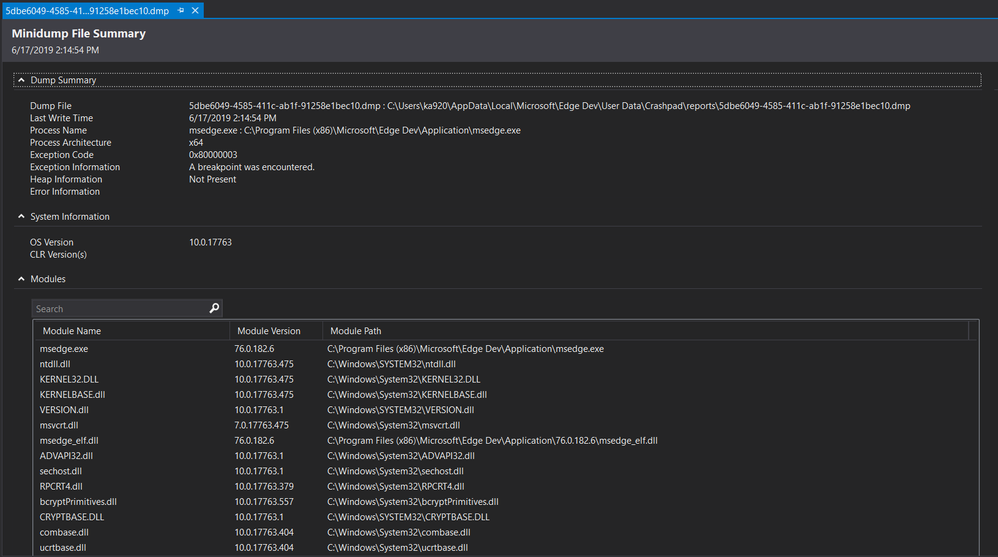Click version 10.0.17763.557 cell

click(264, 502)
